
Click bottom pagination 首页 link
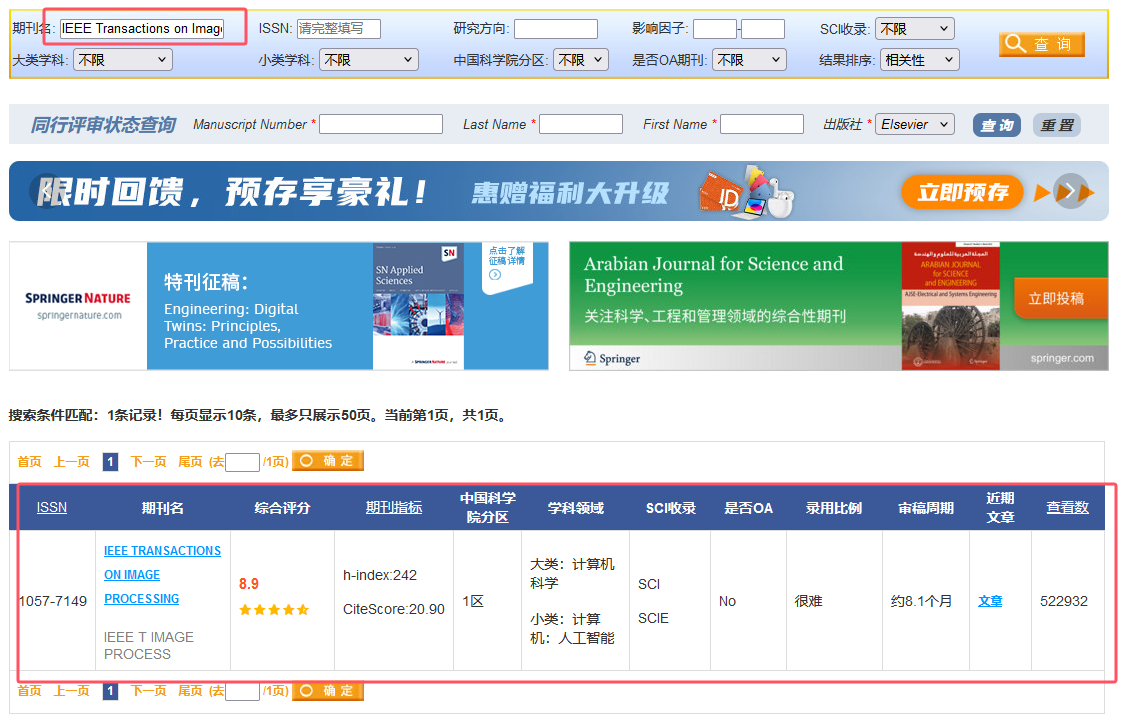click(30, 690)
